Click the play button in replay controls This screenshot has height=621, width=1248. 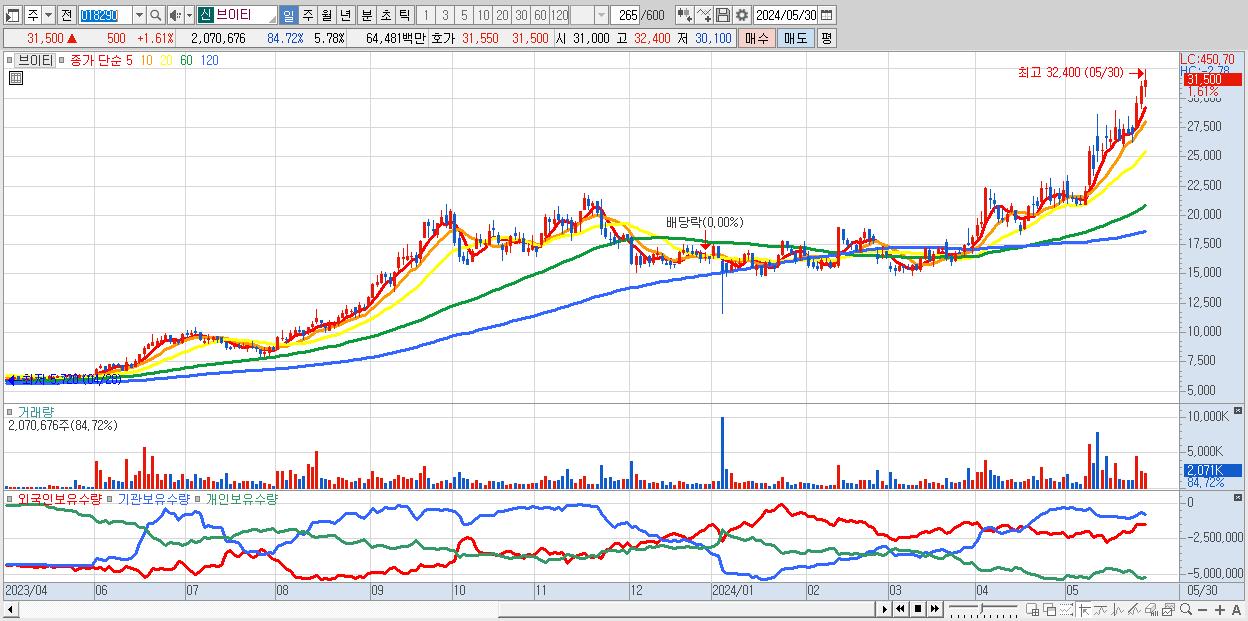point(885,609)
